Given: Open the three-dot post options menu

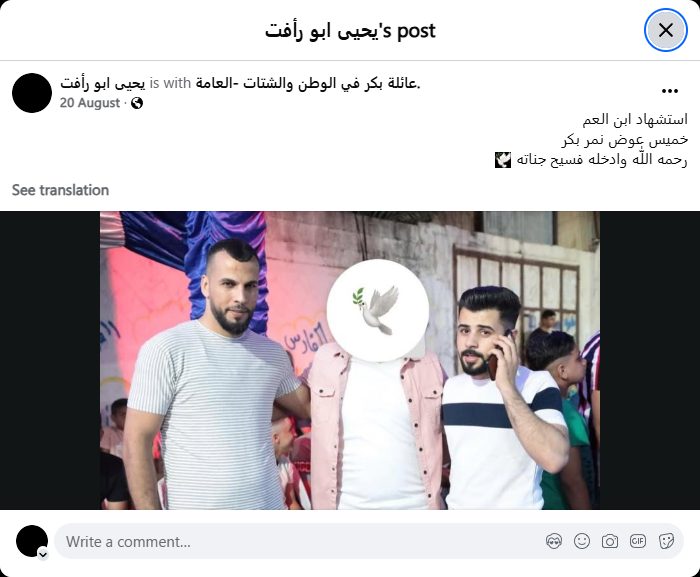Looking at the screenshot, I should pyautogui.click(x=670, y=91).
